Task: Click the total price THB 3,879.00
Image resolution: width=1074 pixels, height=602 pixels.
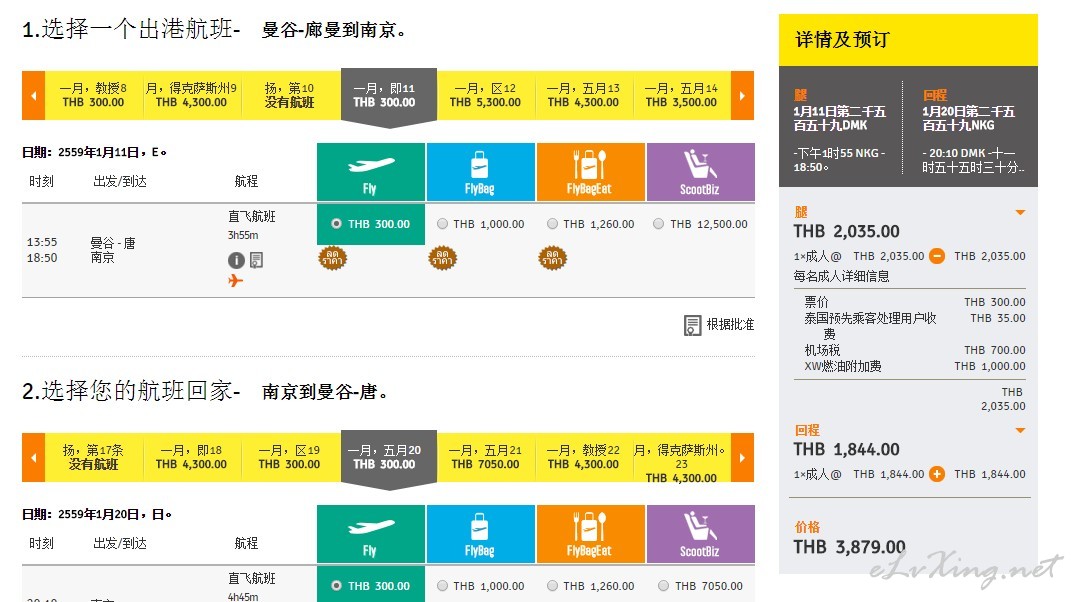Action: click(x=849, y=547)
